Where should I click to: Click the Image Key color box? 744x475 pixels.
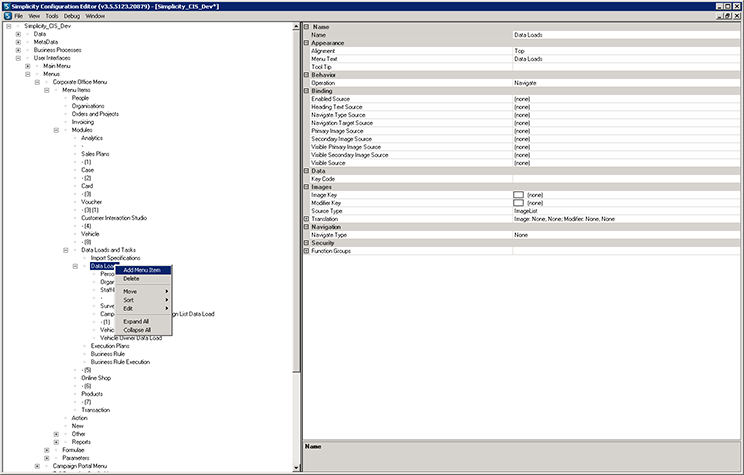[519, 195]
